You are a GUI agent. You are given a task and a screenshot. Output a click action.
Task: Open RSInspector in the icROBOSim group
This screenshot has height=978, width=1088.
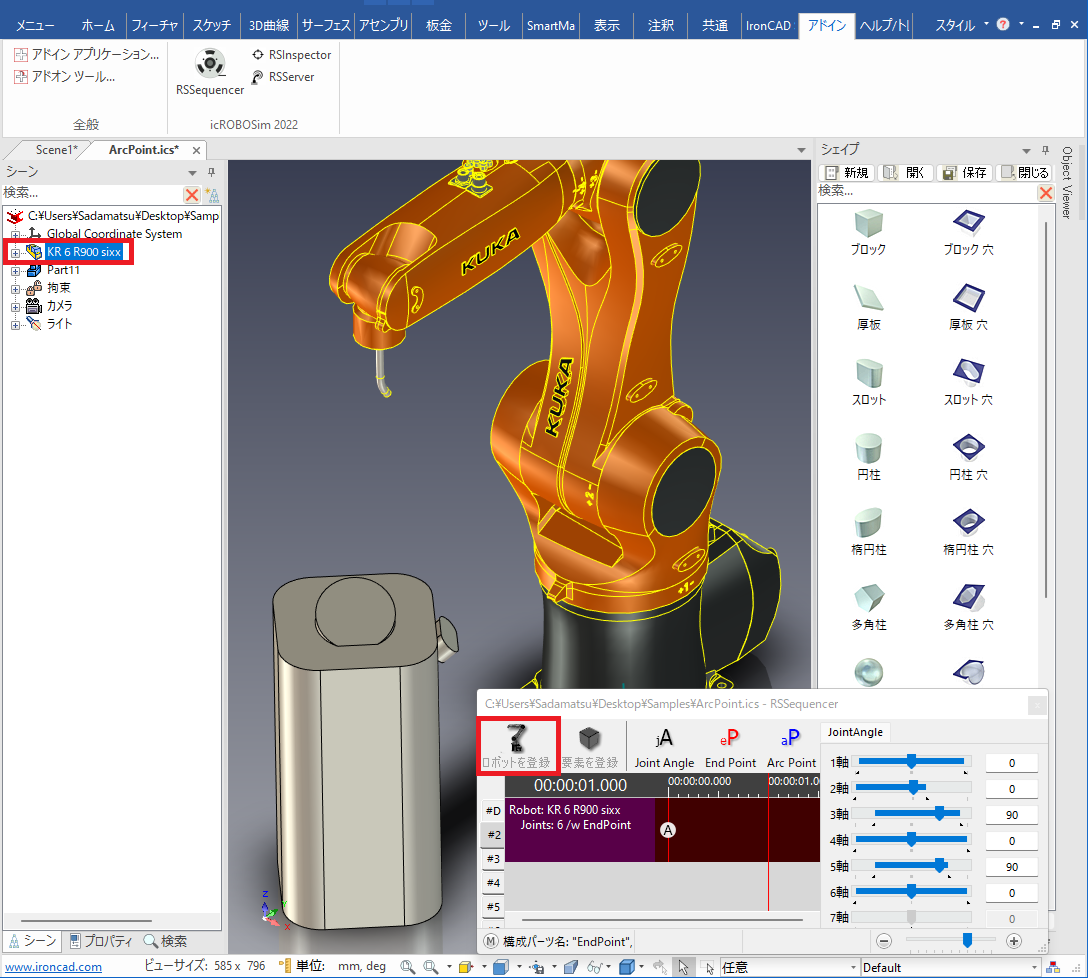click(x=291, y=55)
